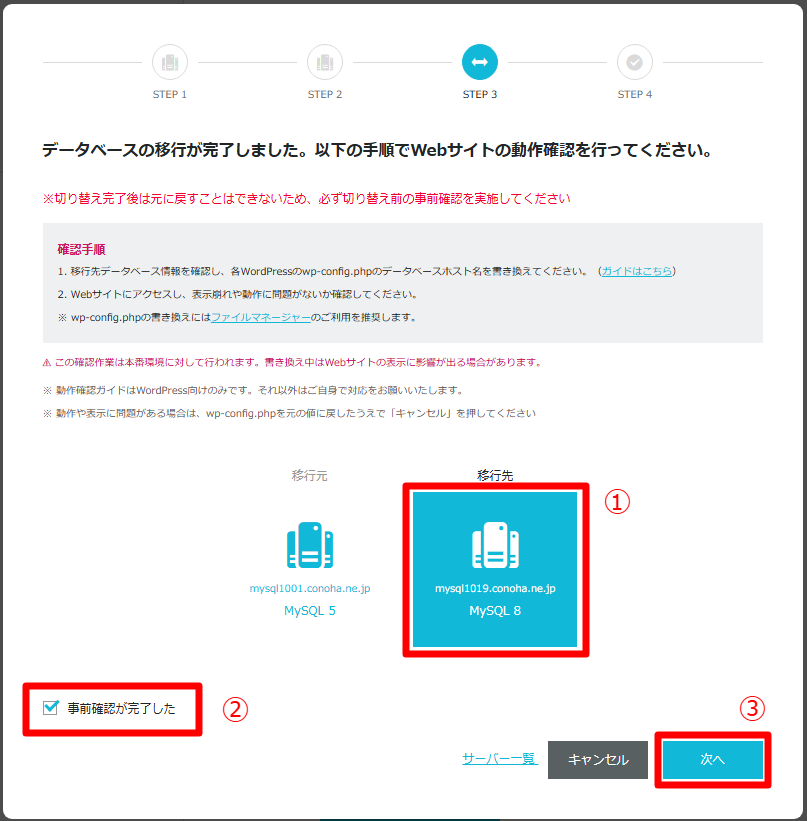Click the active STEP 3 transfer arrows icon
The height and width of the screenshot is (821, 807).
480,62
